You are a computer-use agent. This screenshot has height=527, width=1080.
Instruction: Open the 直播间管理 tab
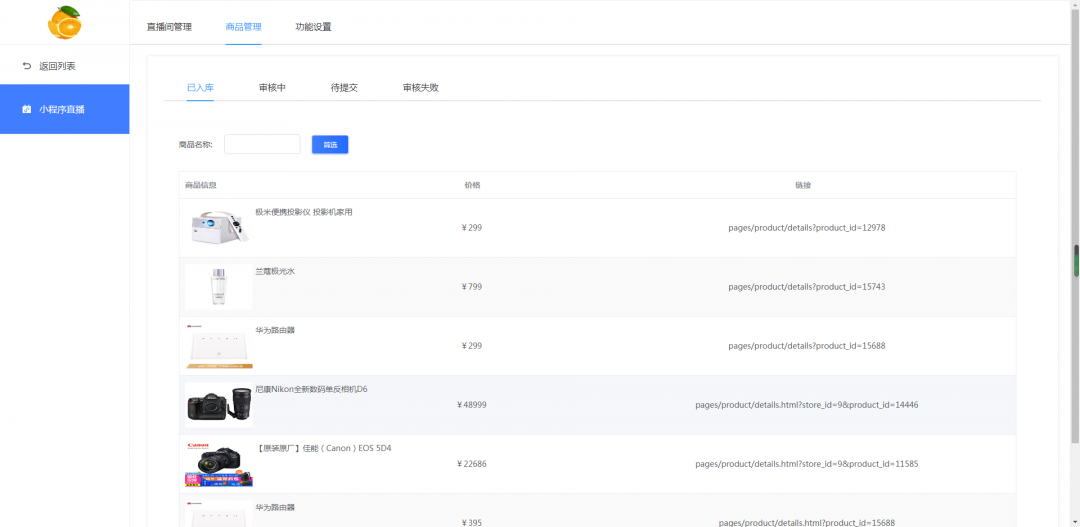click(x=168, y=27)
